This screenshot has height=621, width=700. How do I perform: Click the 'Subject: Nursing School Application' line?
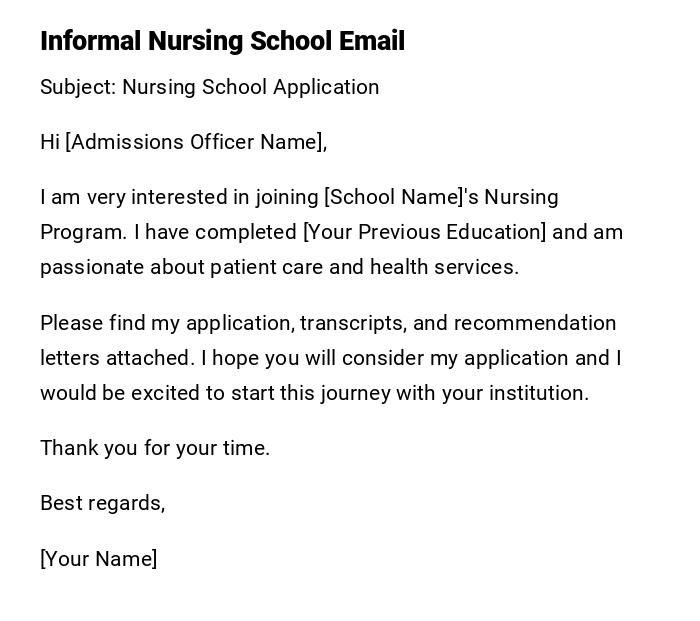(209, 87)
